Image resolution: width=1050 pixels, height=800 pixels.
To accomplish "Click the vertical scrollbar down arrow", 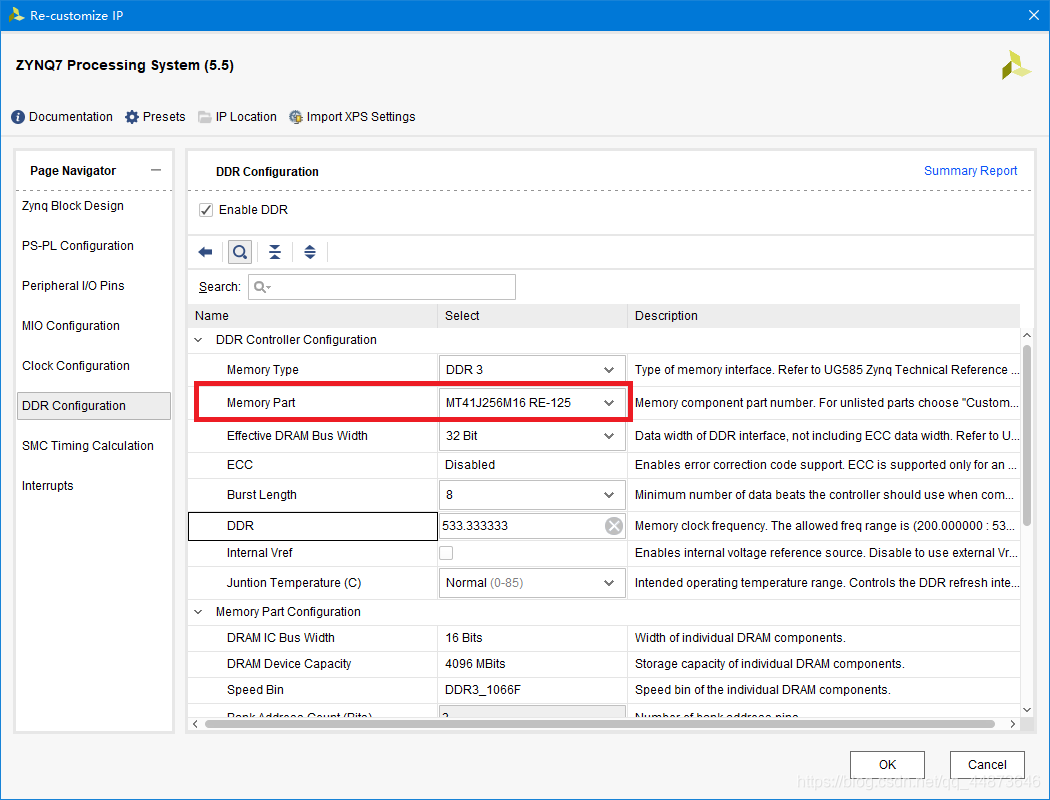I will [1027, 710].
